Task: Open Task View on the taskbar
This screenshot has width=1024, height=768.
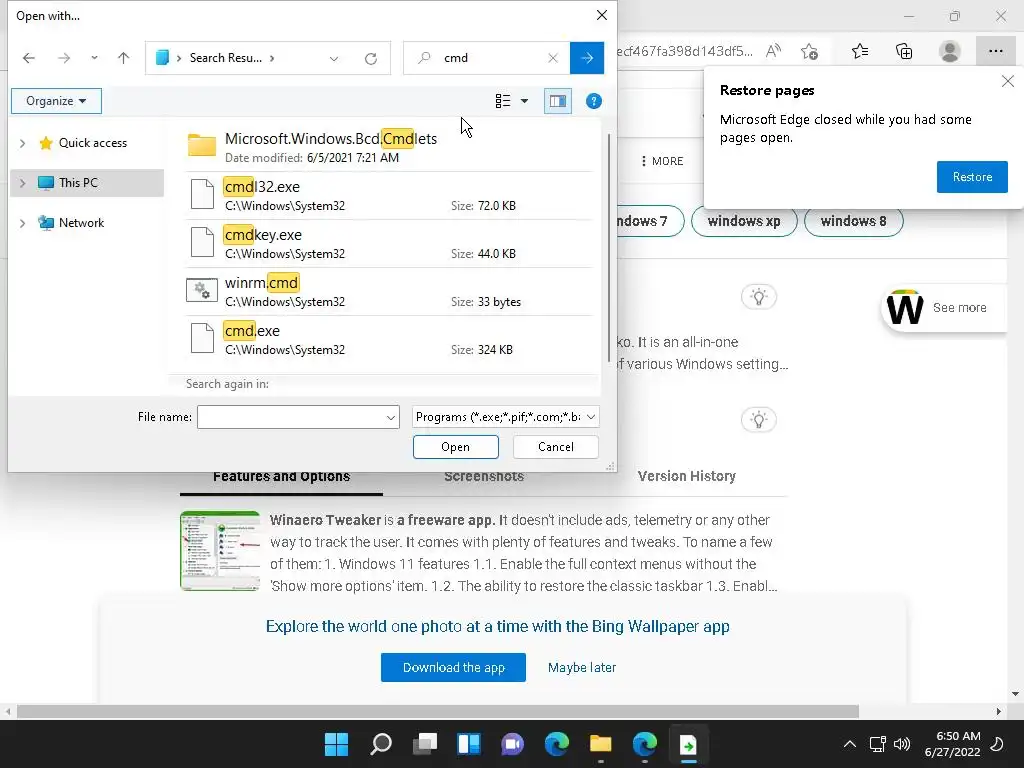Action: [425, 744]
